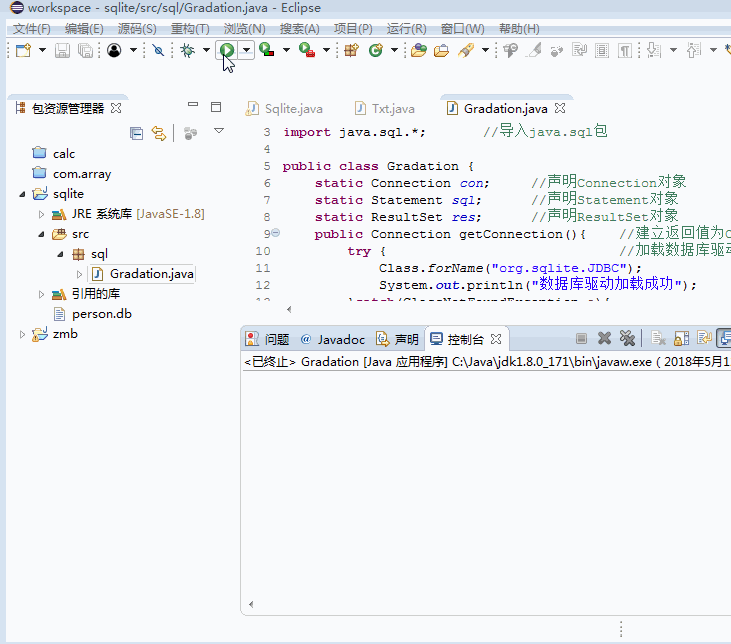Image resolution: width=731 pixels, height=644 pixels.
Task: Toggle Link with Editor
Action: (159, 134)
